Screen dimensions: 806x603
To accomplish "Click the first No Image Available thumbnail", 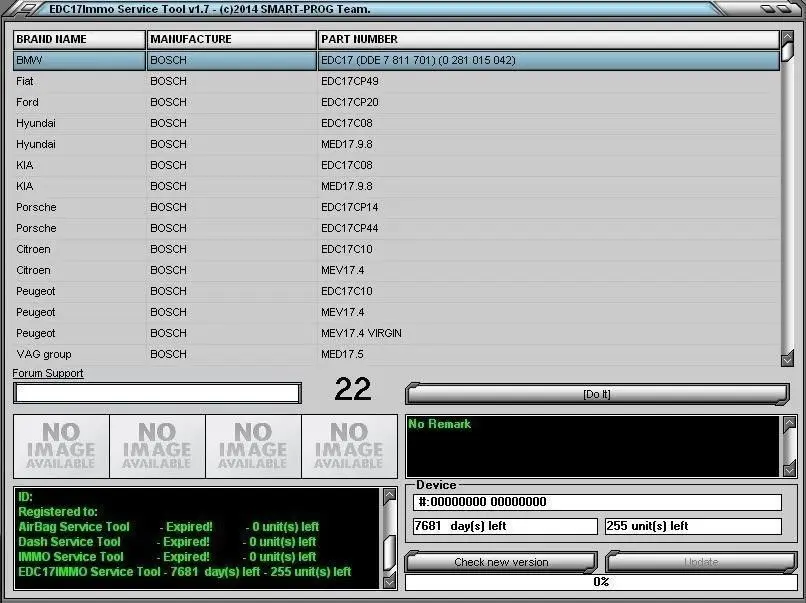I will tap(61, 446).
